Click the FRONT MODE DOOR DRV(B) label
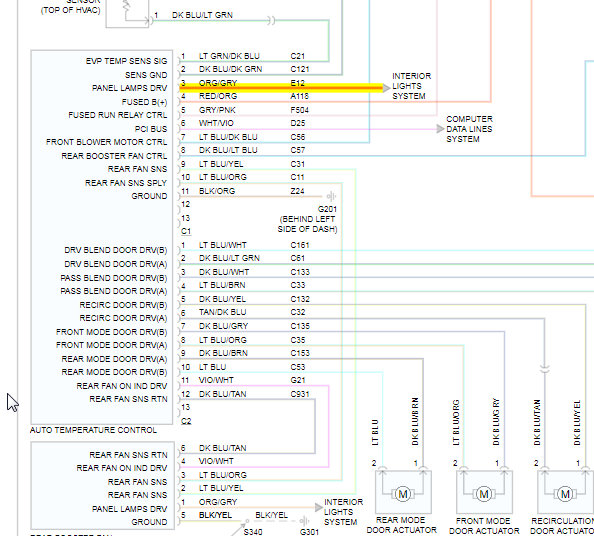 coord(111,332)
